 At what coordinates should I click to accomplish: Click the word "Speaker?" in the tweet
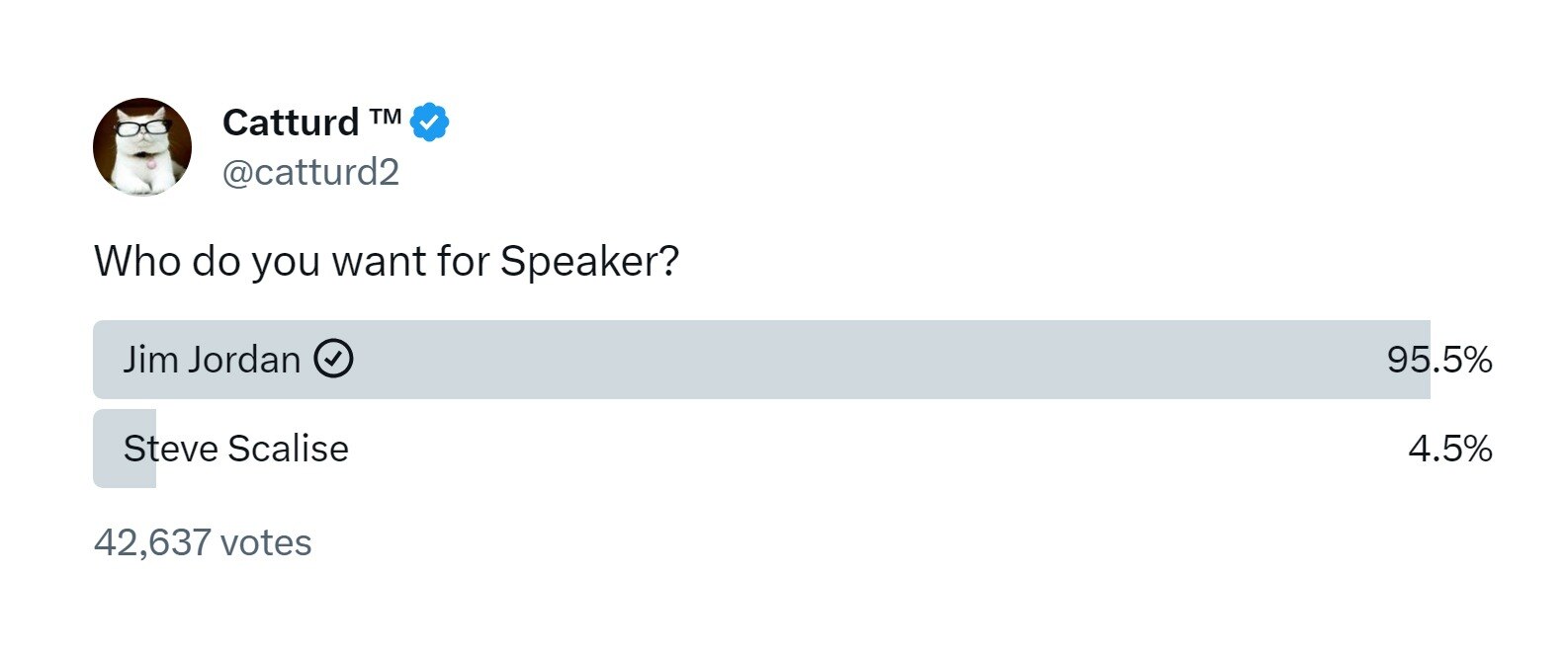[589, 262]
